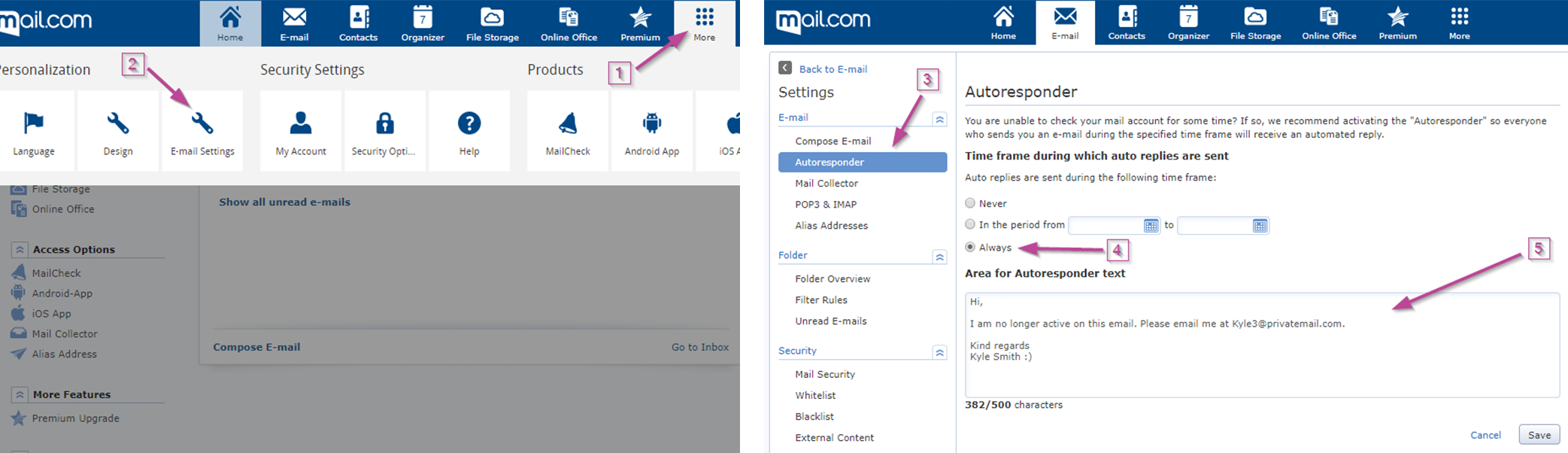Click the Cancel link
Image resolution: width=1568 pixels, height=453 pixels.
point(1485,435)
